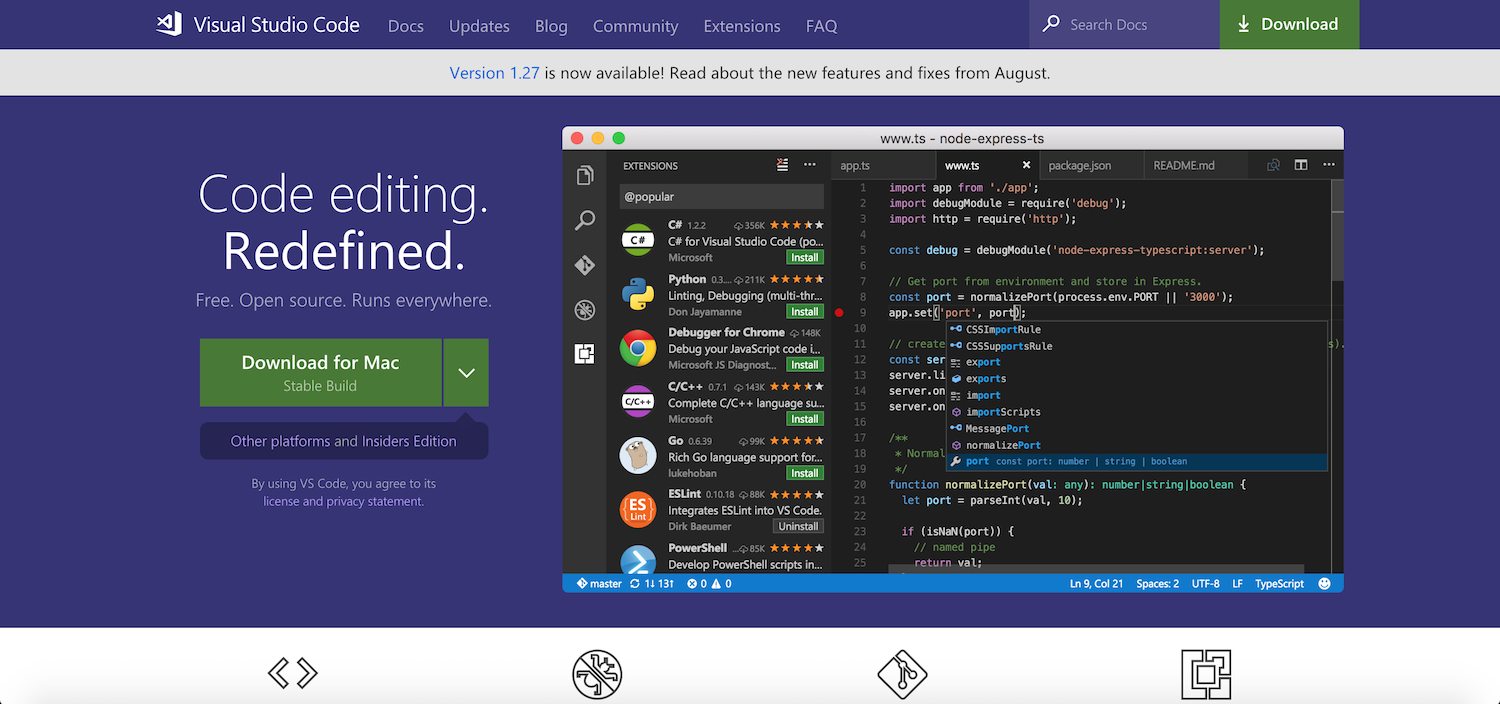The image size is (1500, 704).
Task: Click the Search Docs input field
Action: pos(1124,24)
